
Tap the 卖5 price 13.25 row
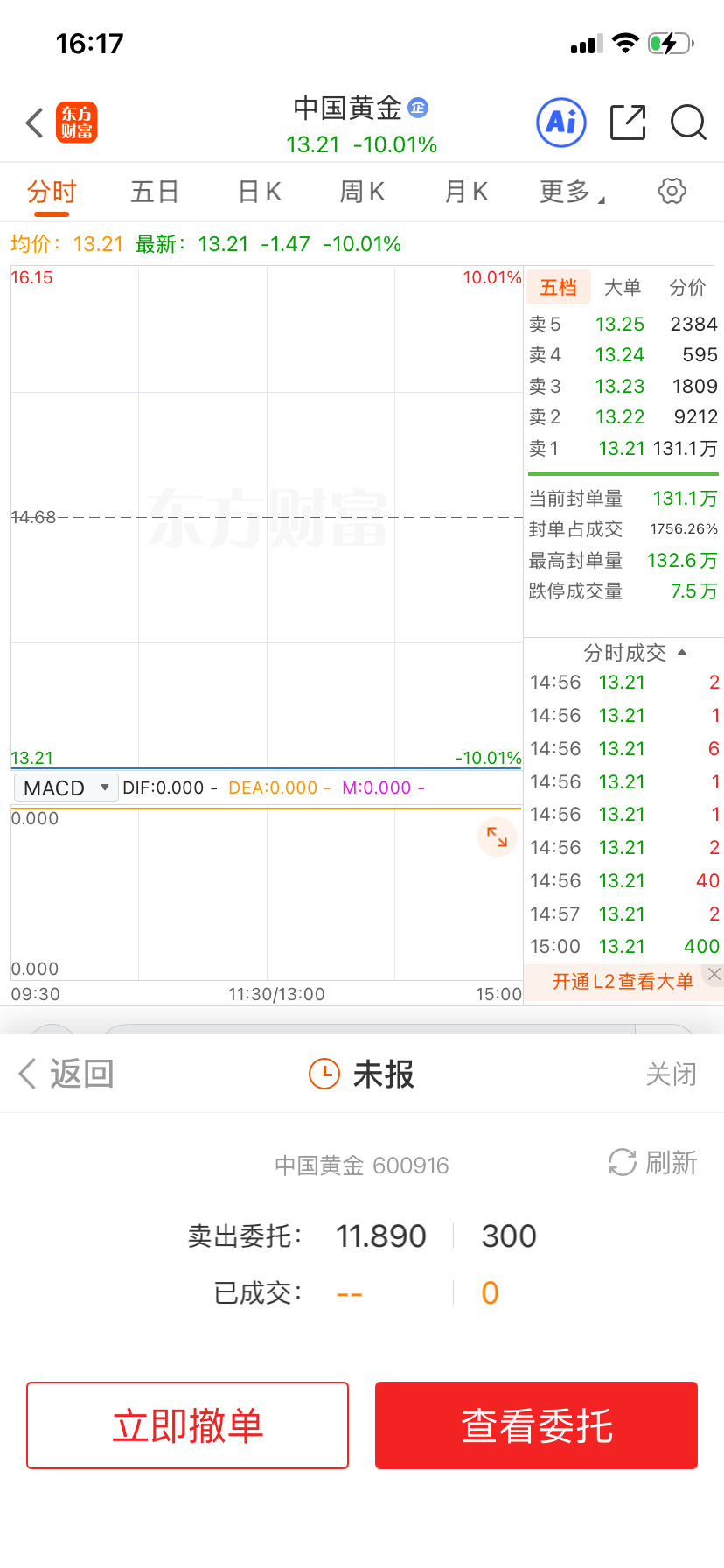coord(623,325)
